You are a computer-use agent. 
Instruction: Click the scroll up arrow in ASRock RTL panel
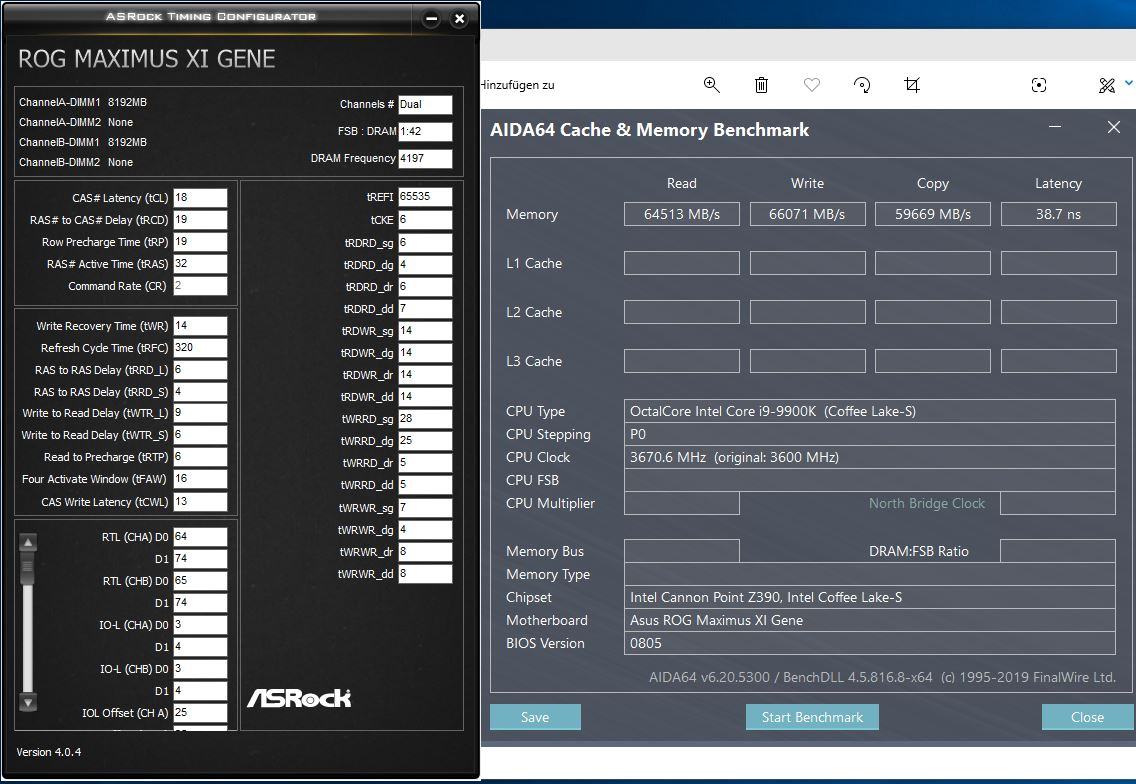tap(28, 542)
